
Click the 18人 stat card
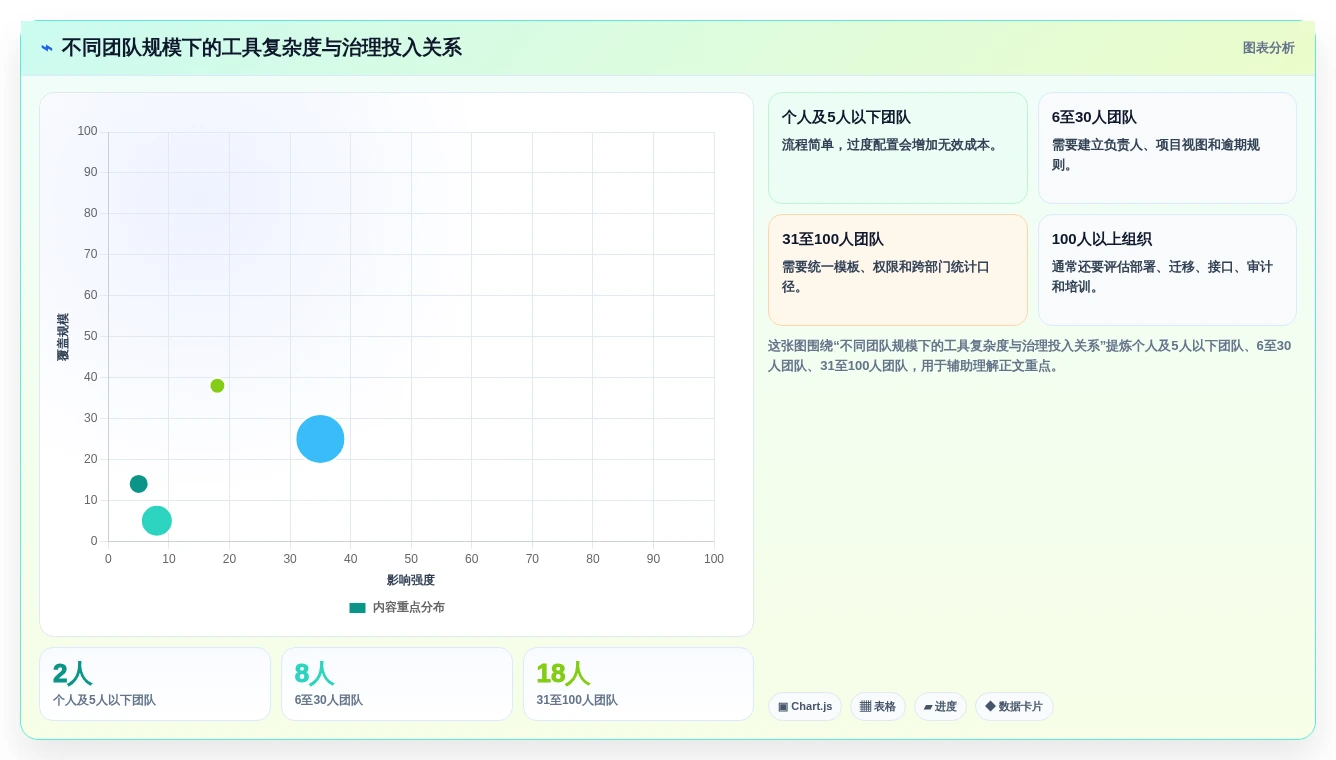638,684
